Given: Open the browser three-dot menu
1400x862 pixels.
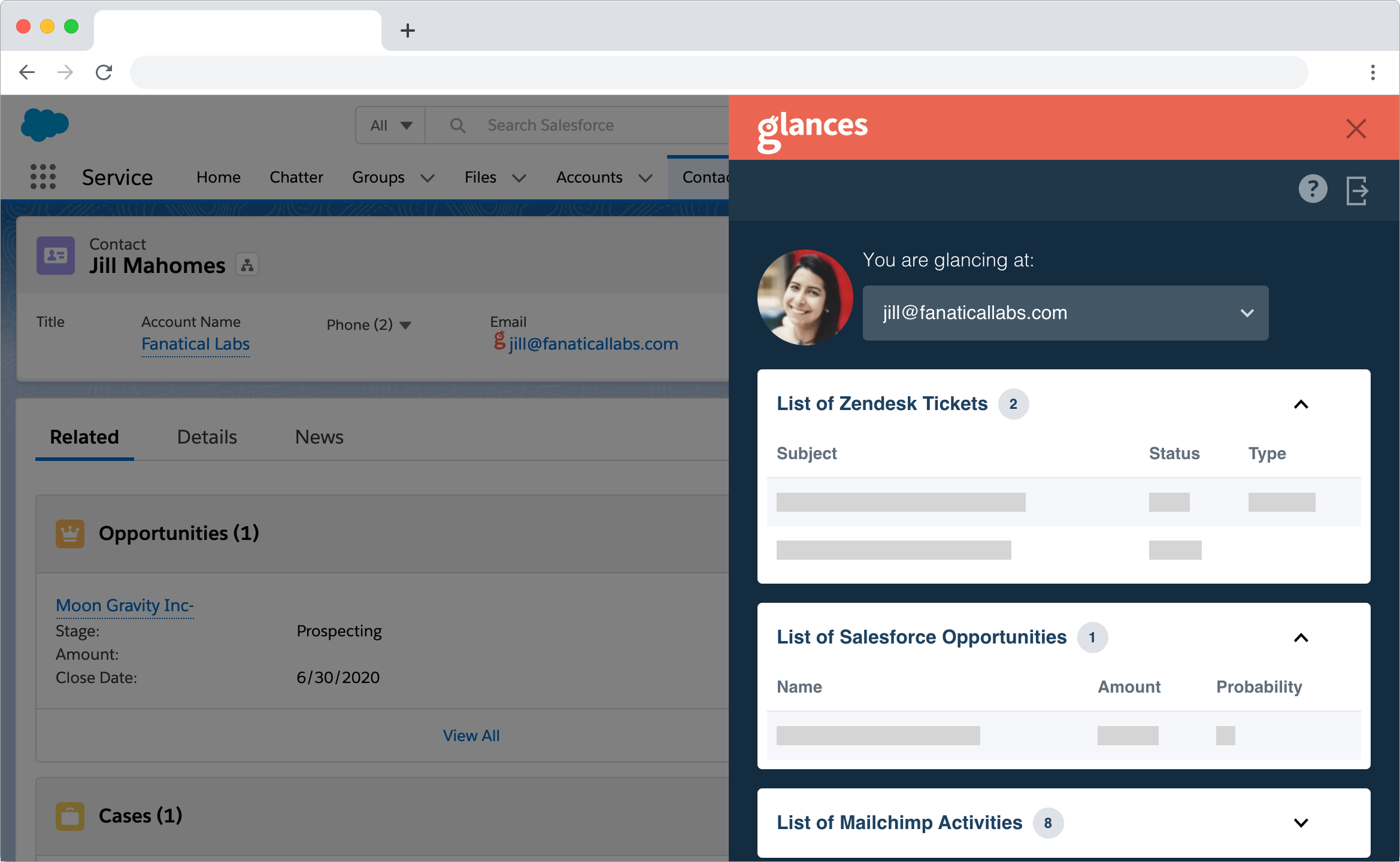Looking at the screenshot, I should (x=1373, y=72).
